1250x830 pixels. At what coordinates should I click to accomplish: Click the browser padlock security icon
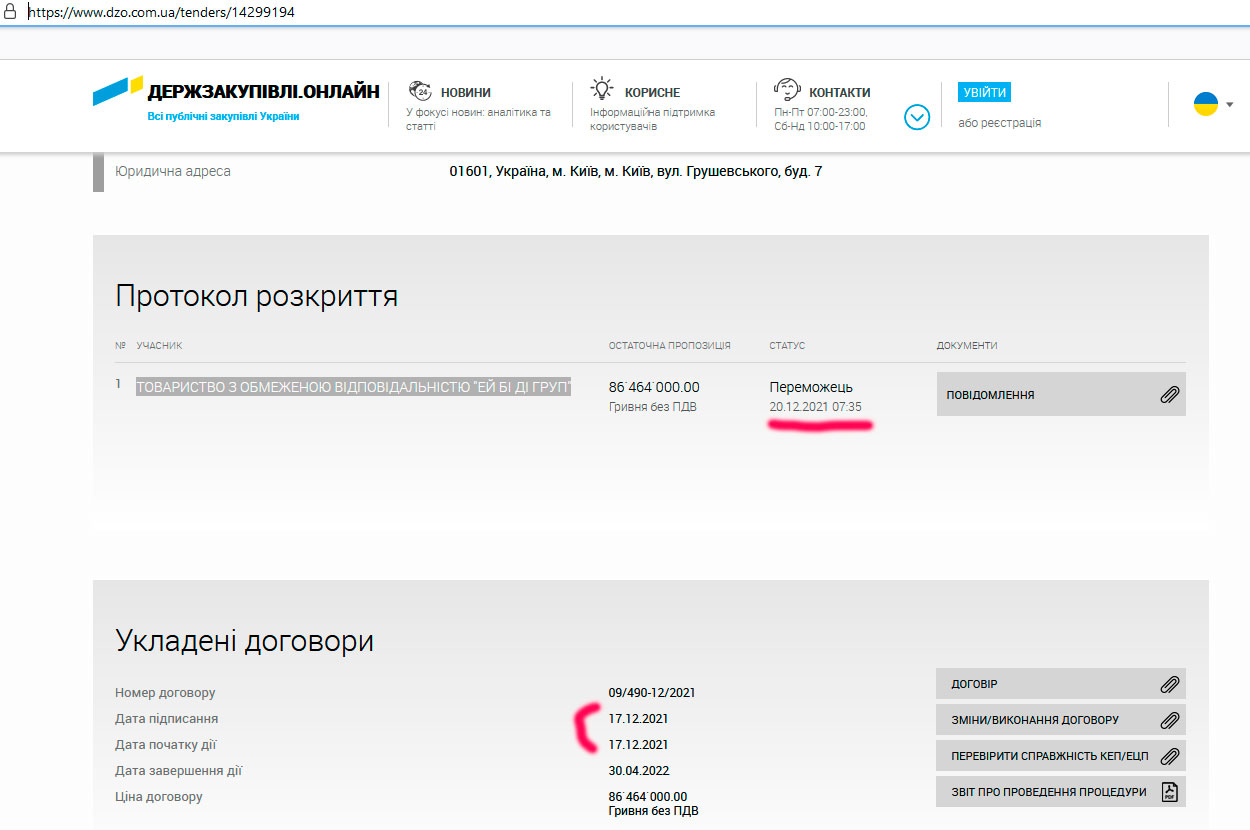point(10,13)
